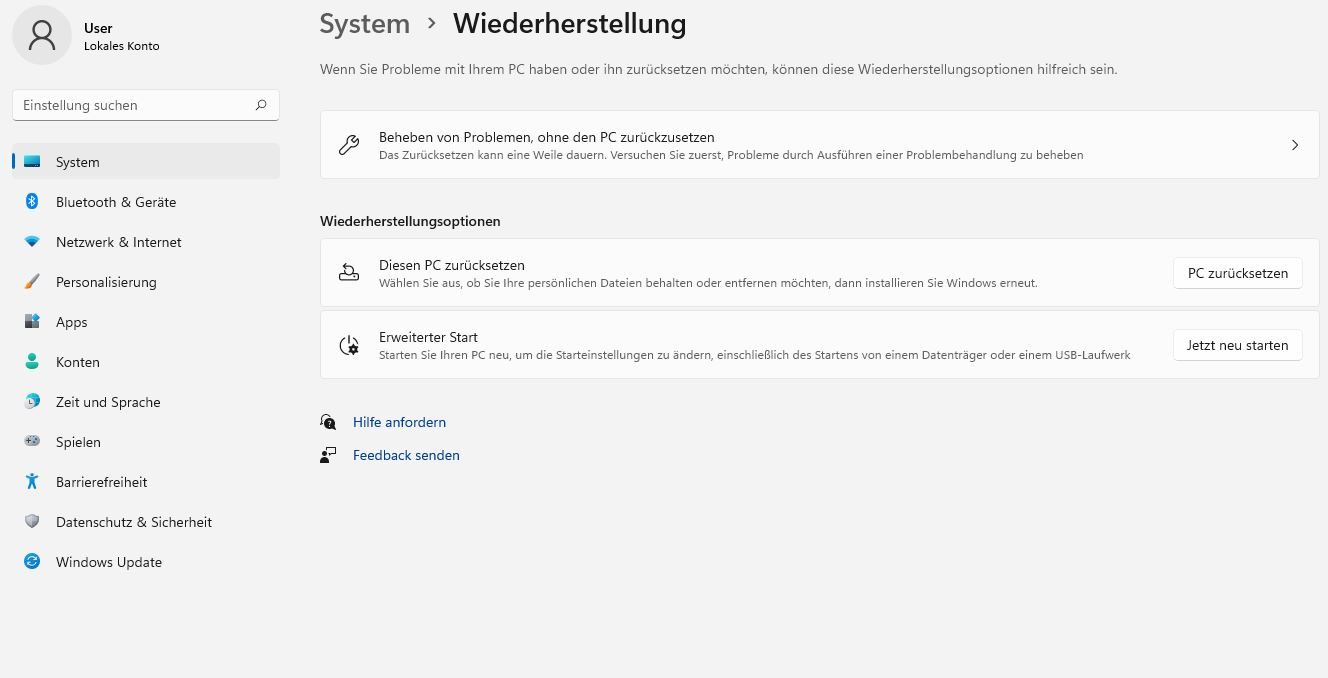Open Zeit und Sprache settings
Image resolution: width=1328 pixels, height=678 pixels.
(108, 402)
